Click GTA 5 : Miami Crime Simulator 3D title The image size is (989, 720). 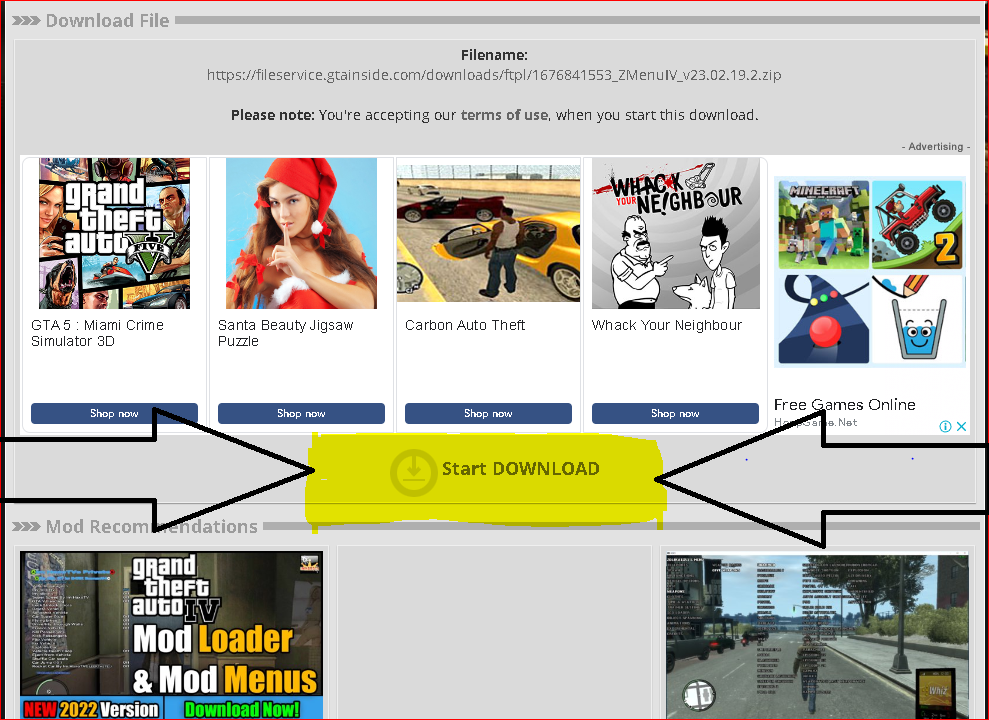point(97,333)
